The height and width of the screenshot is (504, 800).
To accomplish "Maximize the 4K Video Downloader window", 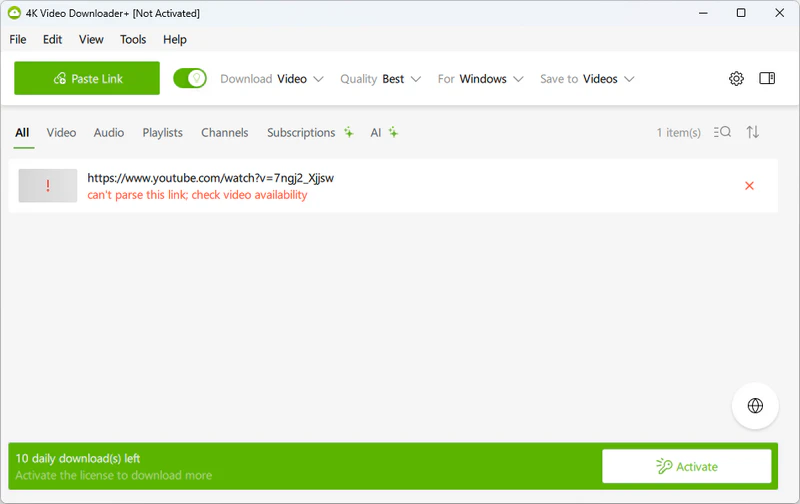I will coord(741,13).
